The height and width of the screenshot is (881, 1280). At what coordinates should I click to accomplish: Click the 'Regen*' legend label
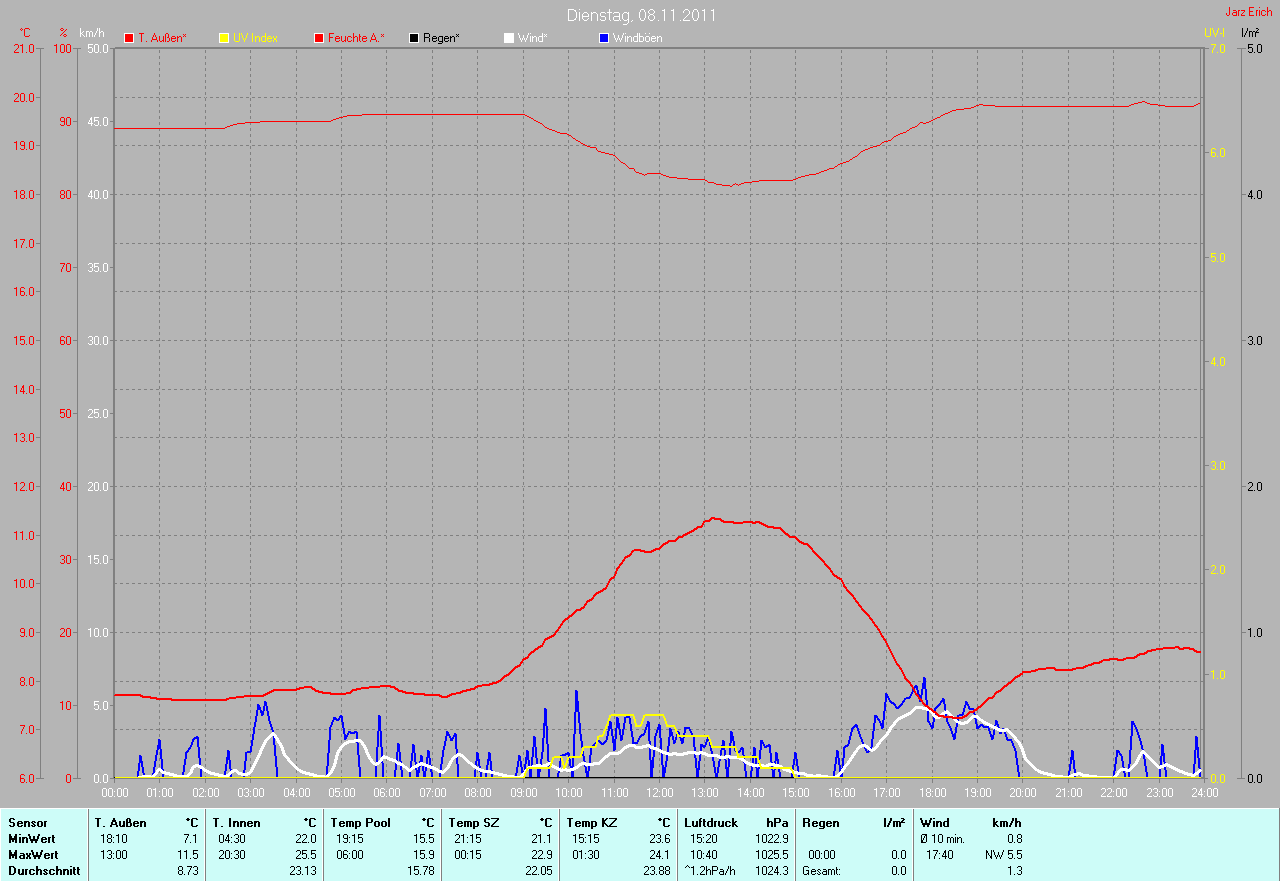(441, 38)
